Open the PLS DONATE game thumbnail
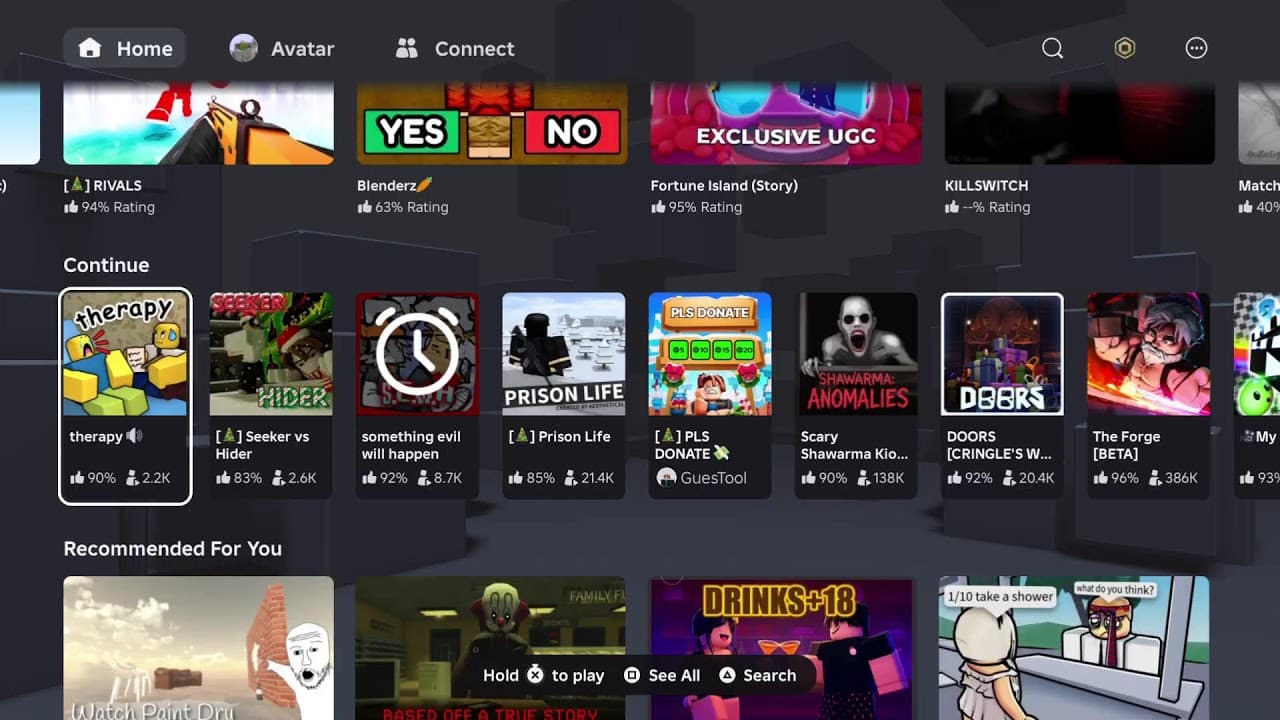The image size is (1280, 720). tap(710, 354)
